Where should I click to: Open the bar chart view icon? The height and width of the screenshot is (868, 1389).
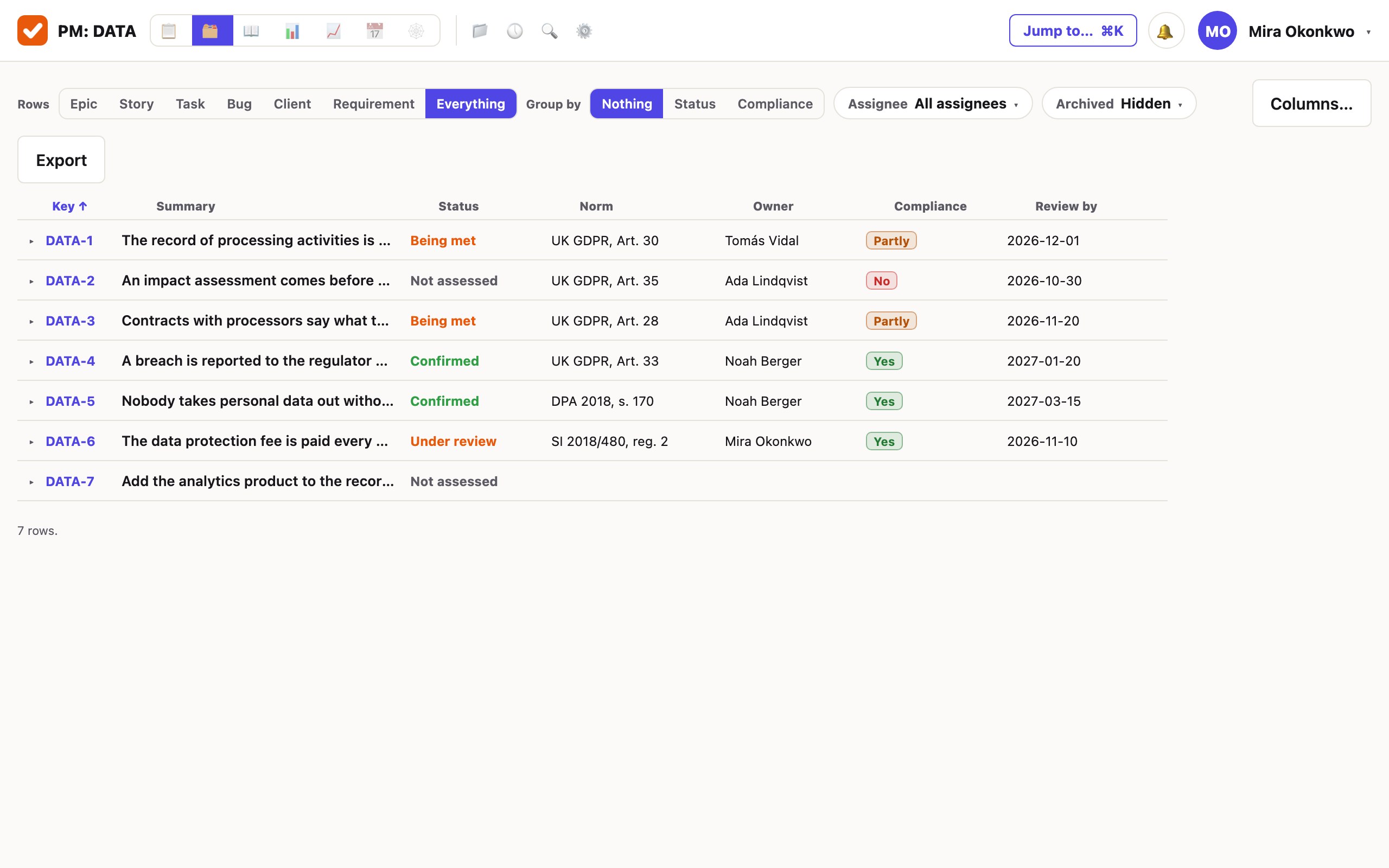pyautogui.click(x=293, y=31)
